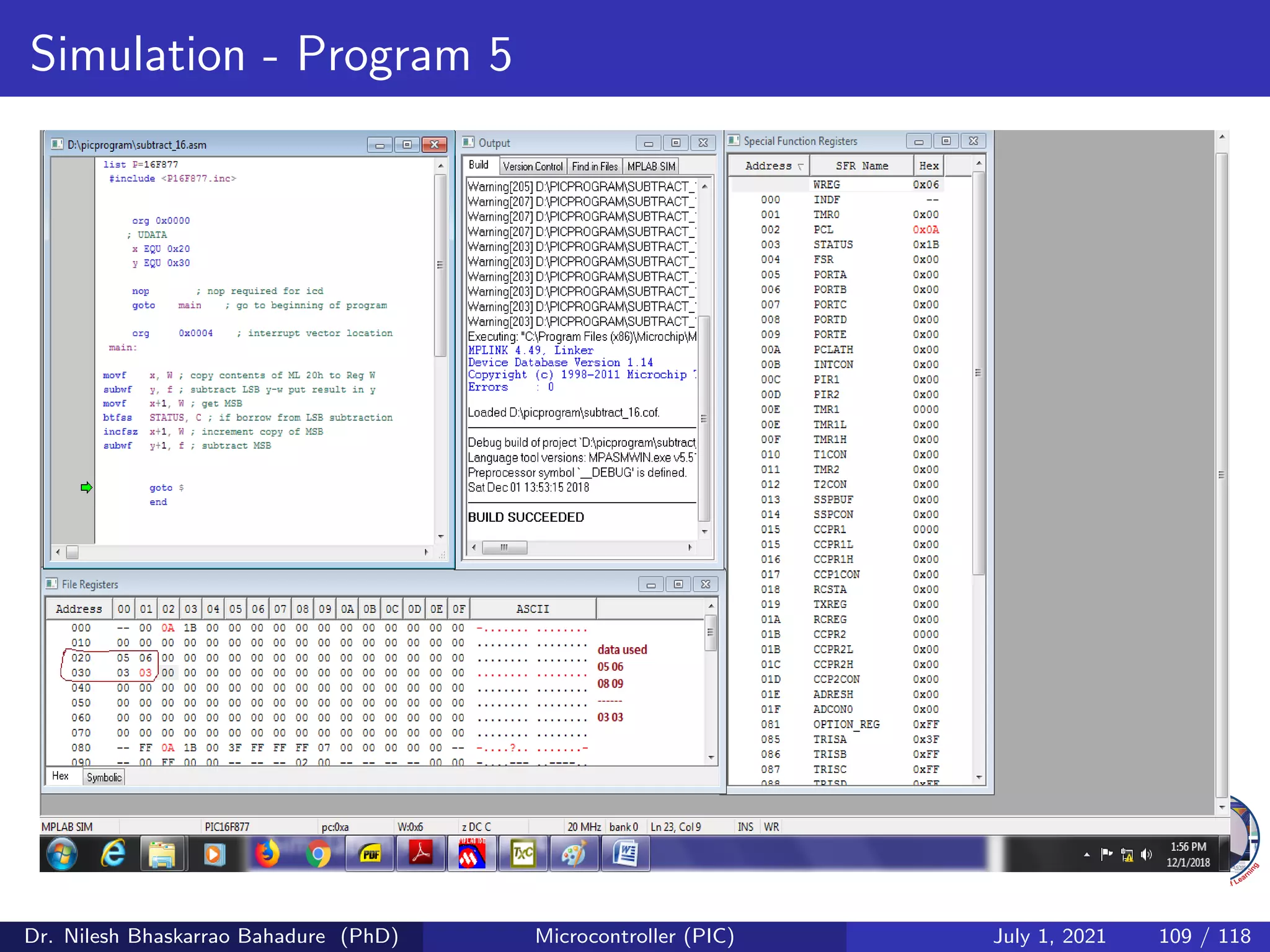Click the 'goto $' line in editor
Screen dimensions: 1270x952
click(x=166, y=488)
